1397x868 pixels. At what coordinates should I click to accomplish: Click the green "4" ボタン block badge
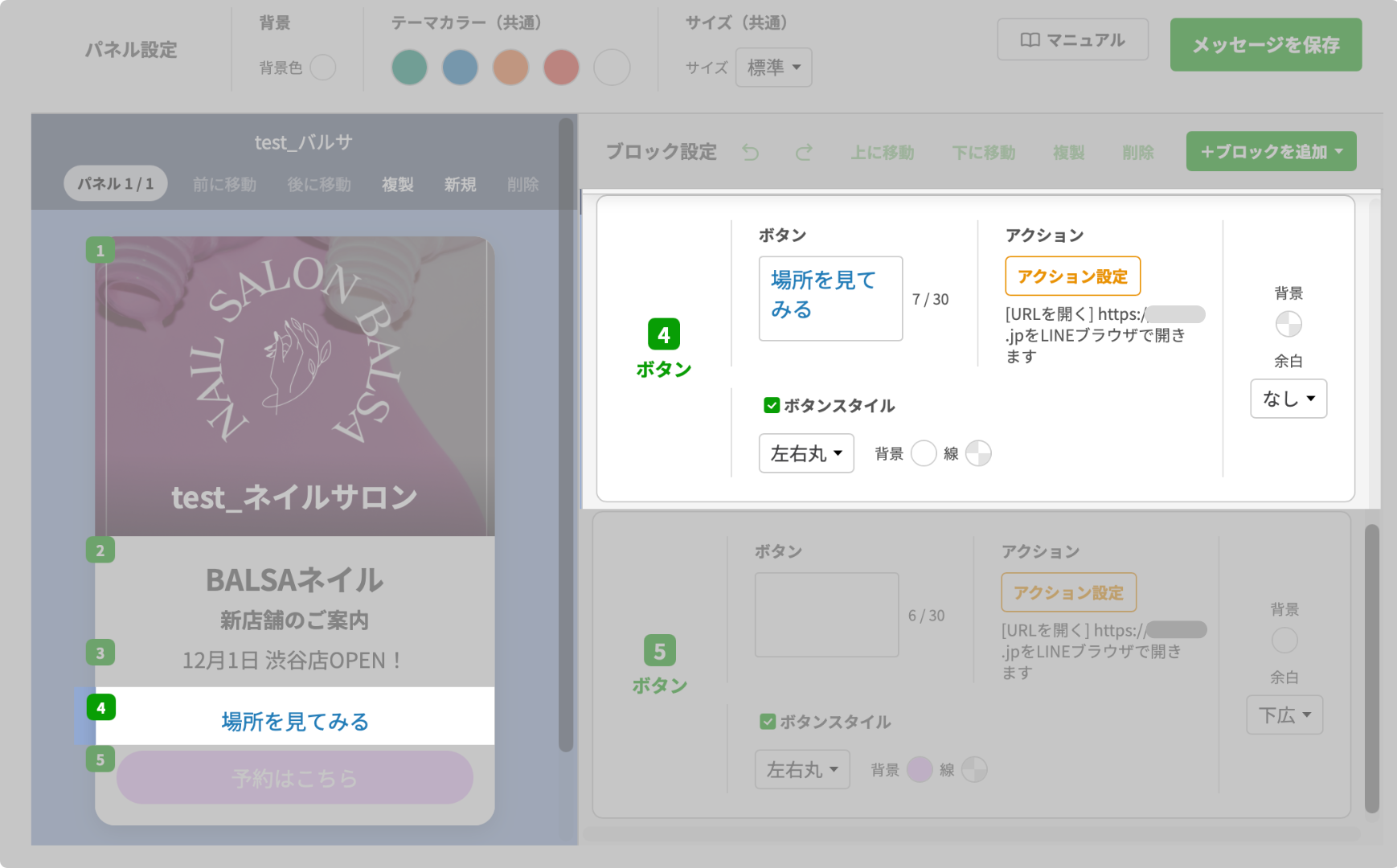[664, 335]
